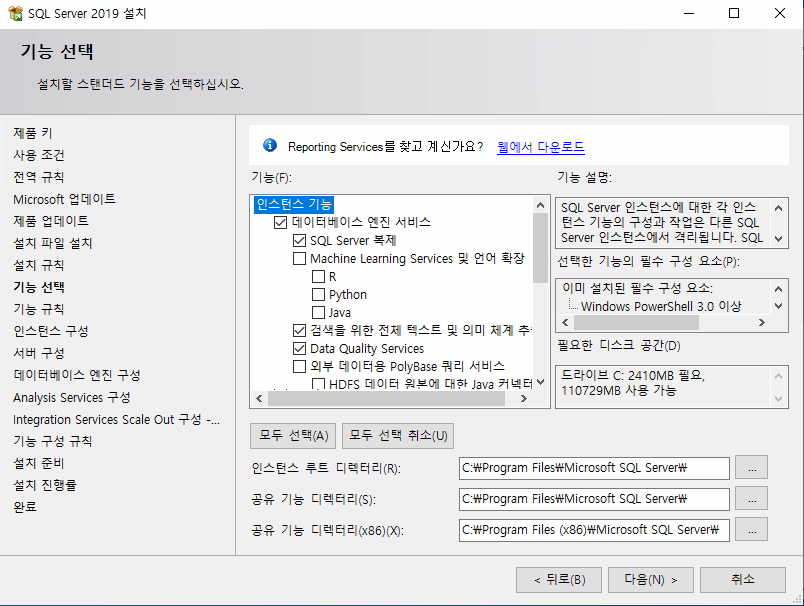804x606 pixels.
Task: Enable Machine Learning Services 및 언어 확장 checkbox
Action: click(x=299, y=258)
